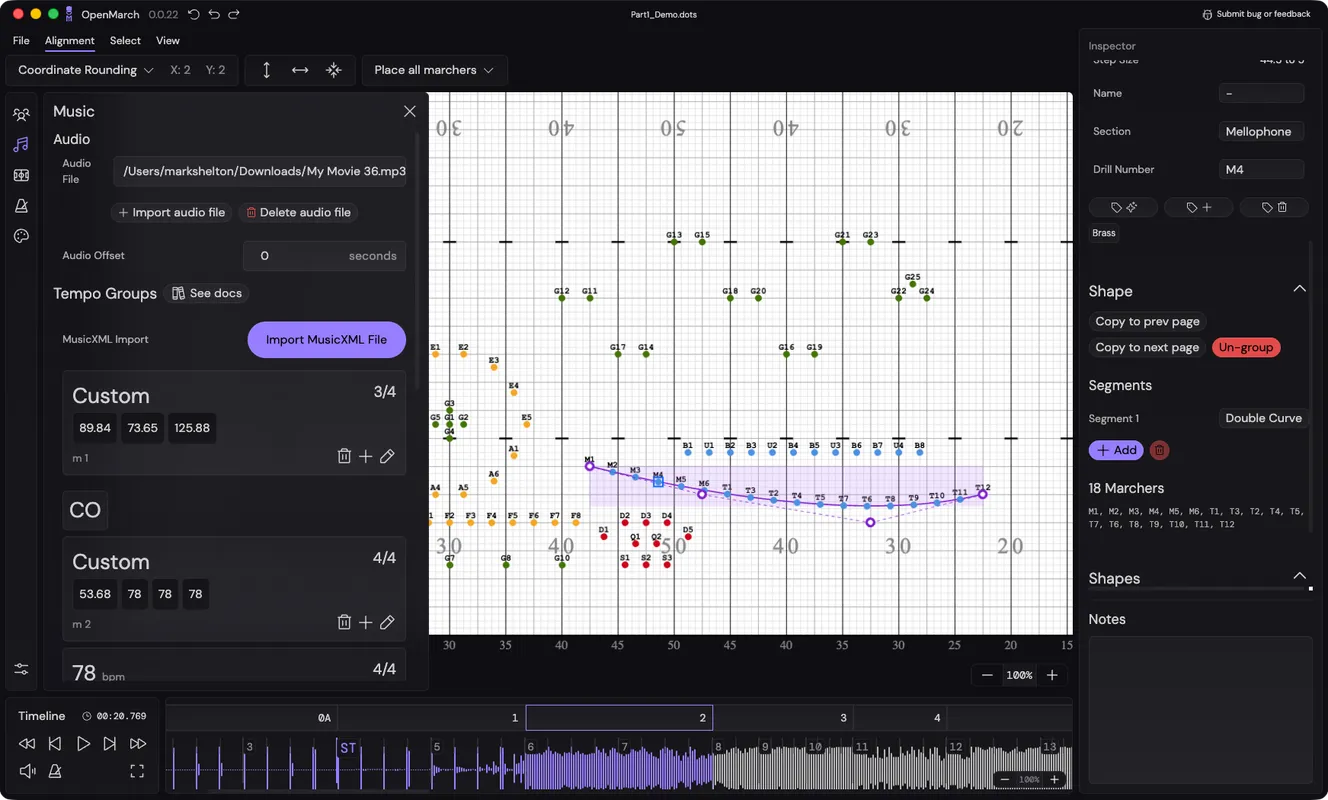Click the auto-tag sparkle tag icon
The width and height of the screenshot is (1328, 800).
1124,207
